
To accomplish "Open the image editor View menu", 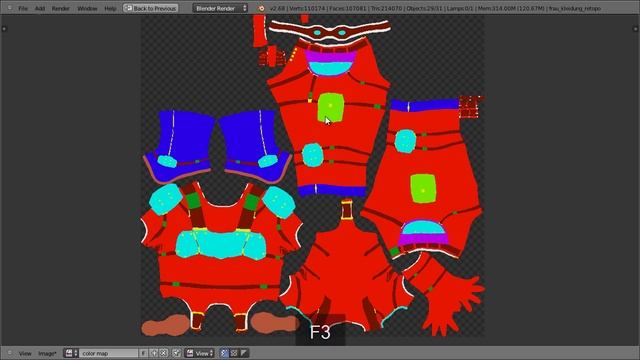I will tap(25, 353).
